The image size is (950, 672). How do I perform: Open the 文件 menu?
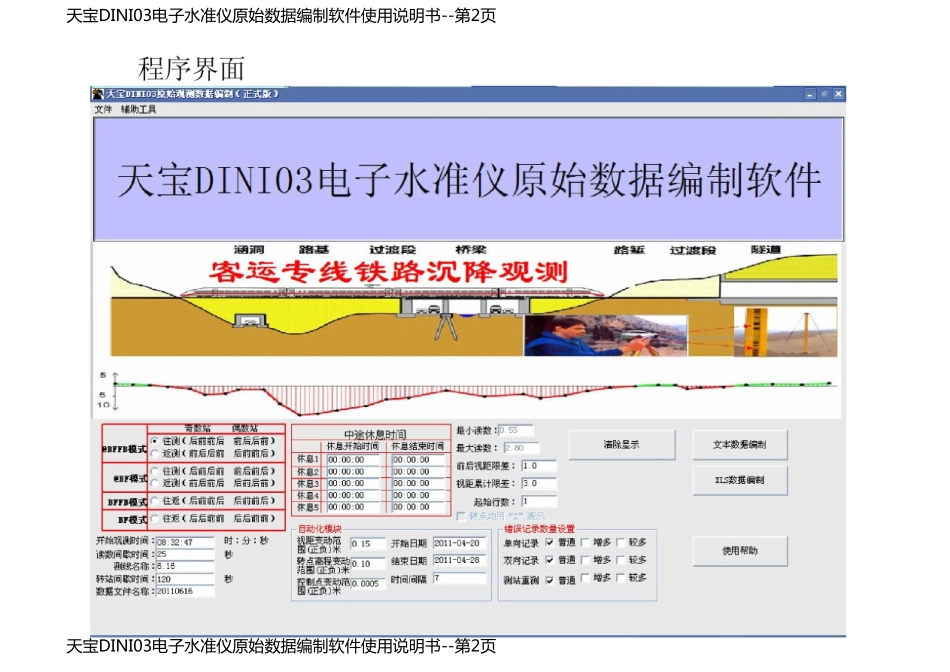click(x=103, y=109)
